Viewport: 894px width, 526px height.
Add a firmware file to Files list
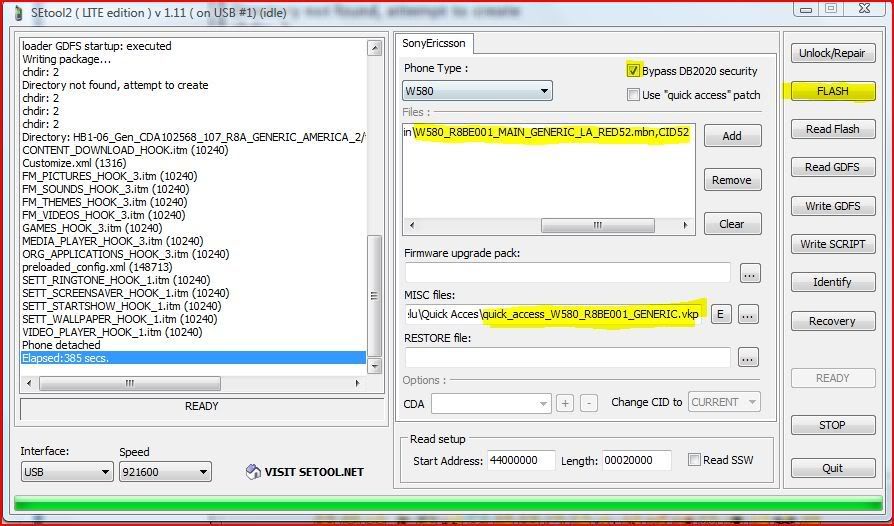click(733, 136)
